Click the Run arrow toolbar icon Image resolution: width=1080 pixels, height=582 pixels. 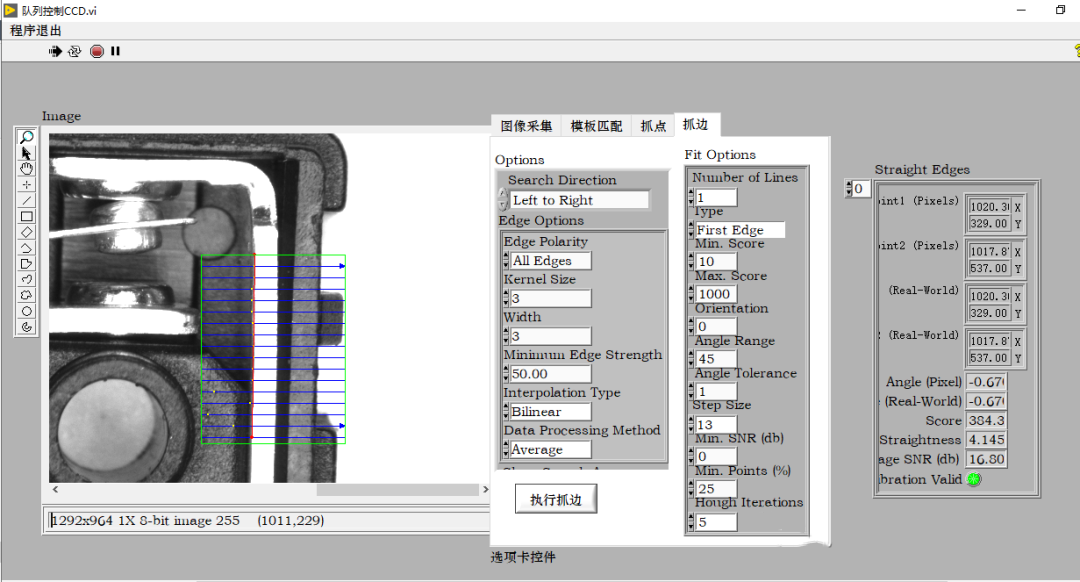(x=55, y=51)
